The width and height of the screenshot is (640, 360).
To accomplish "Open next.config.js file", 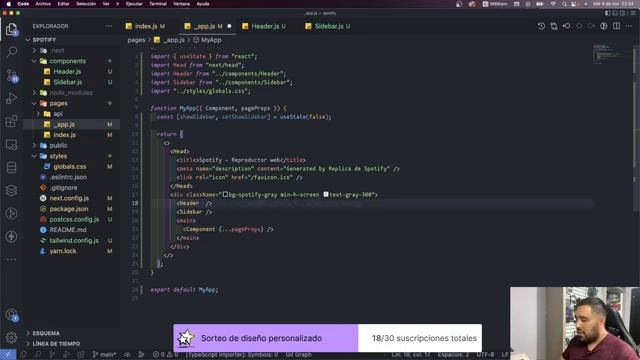I will click(x=69, y=198).
